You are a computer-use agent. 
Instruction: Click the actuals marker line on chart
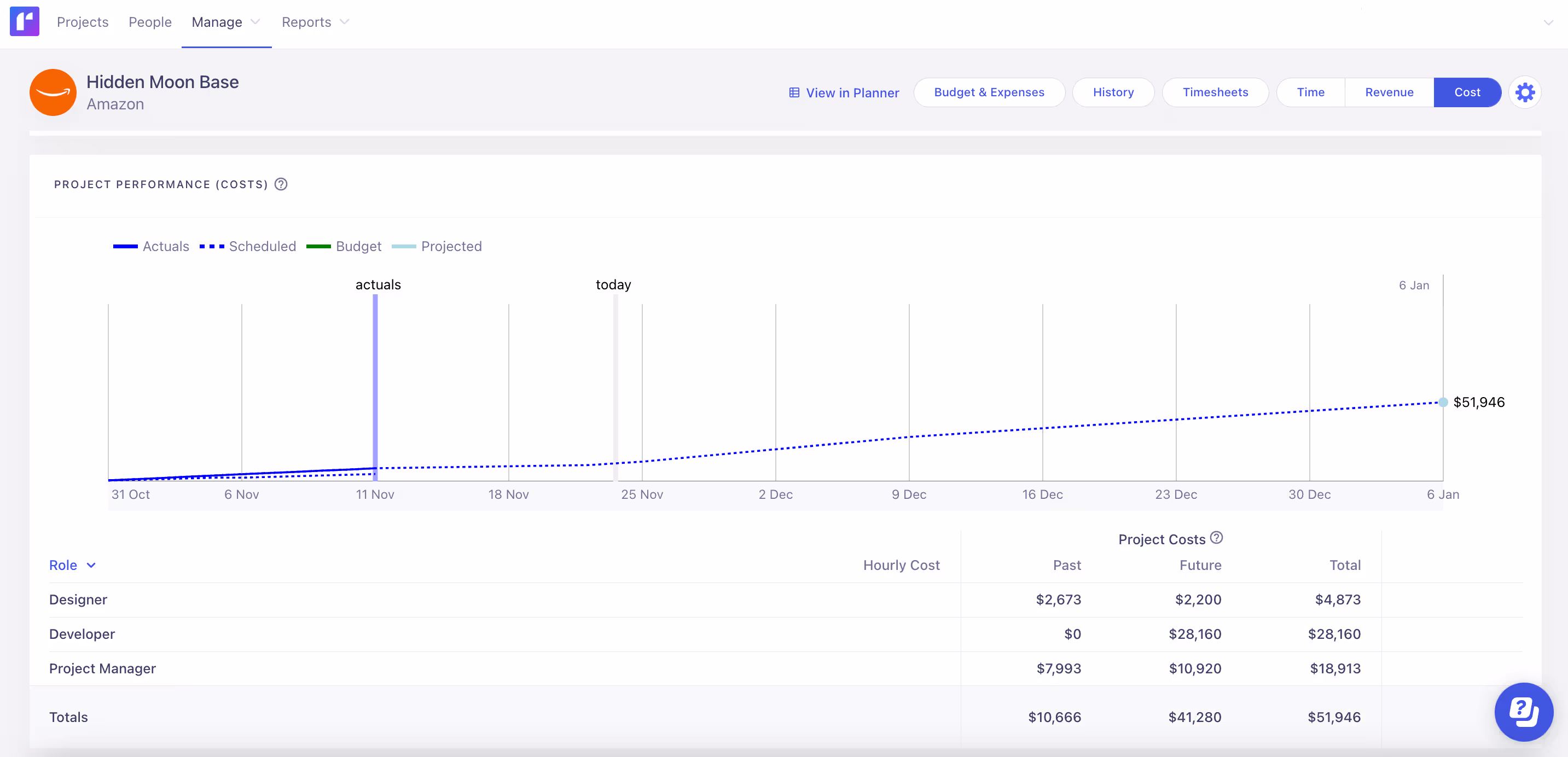[375, 383]
